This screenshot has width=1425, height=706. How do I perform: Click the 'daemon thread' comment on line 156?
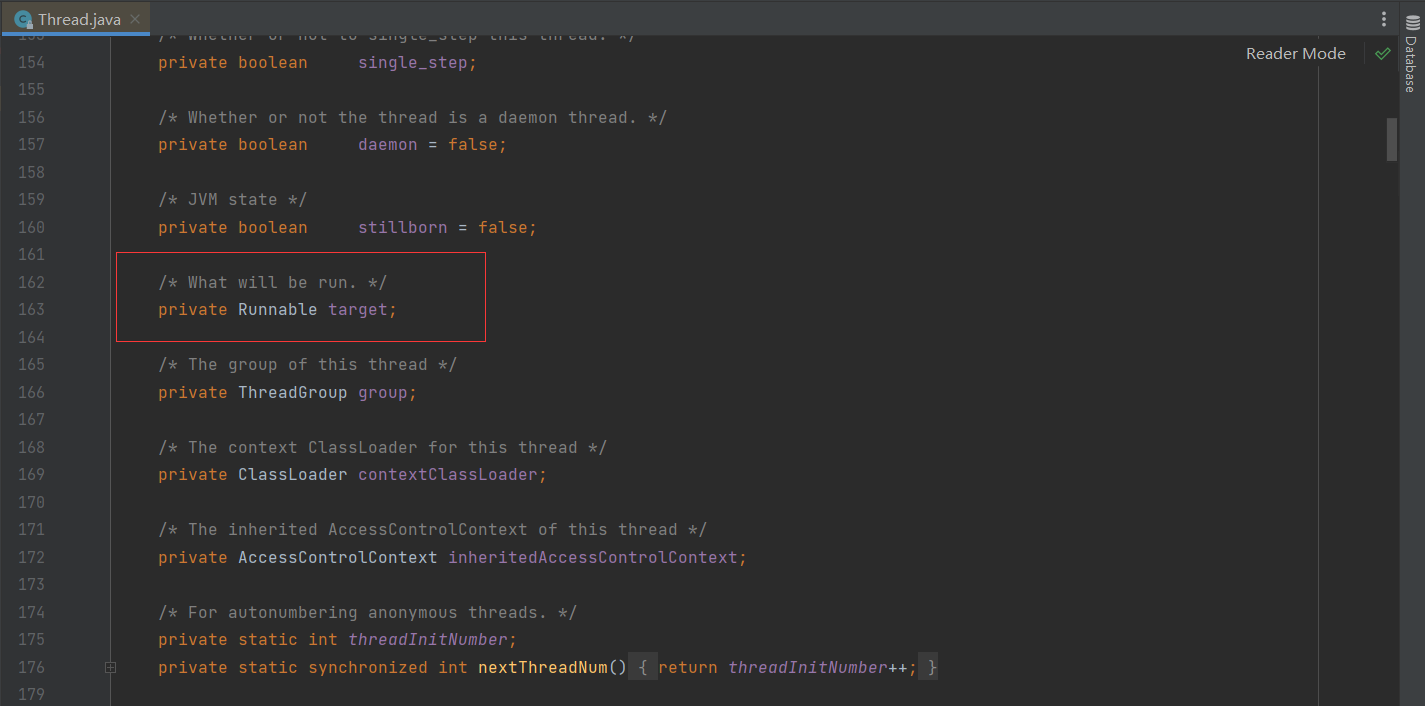[x=412, y=118]
